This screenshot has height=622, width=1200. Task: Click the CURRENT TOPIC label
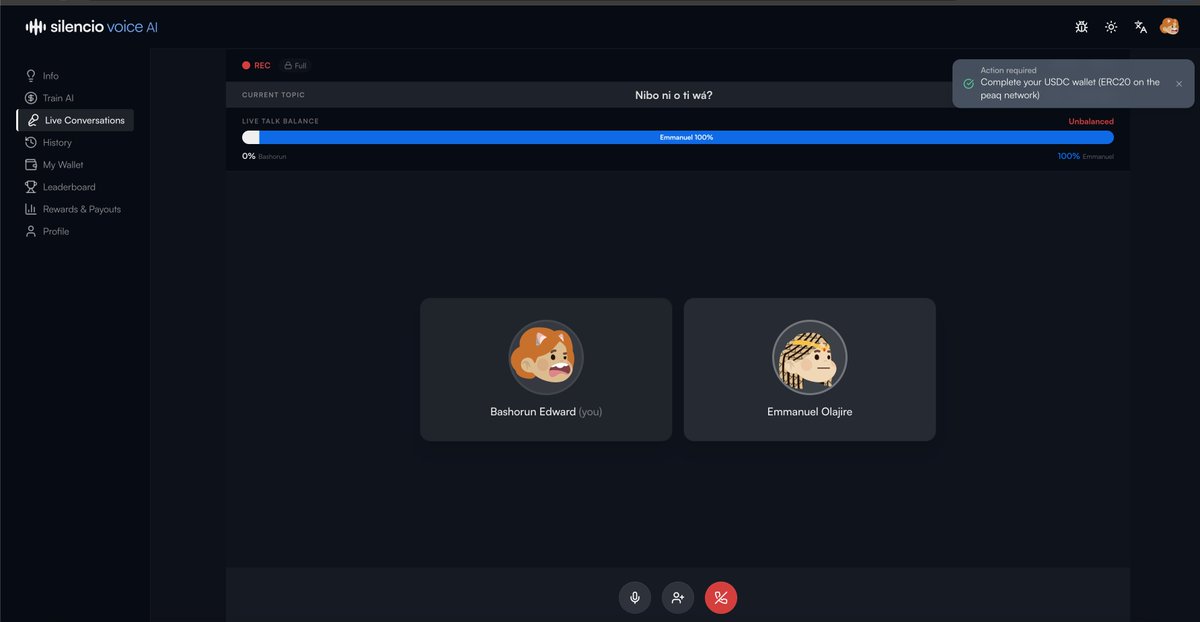coord(273,95)
